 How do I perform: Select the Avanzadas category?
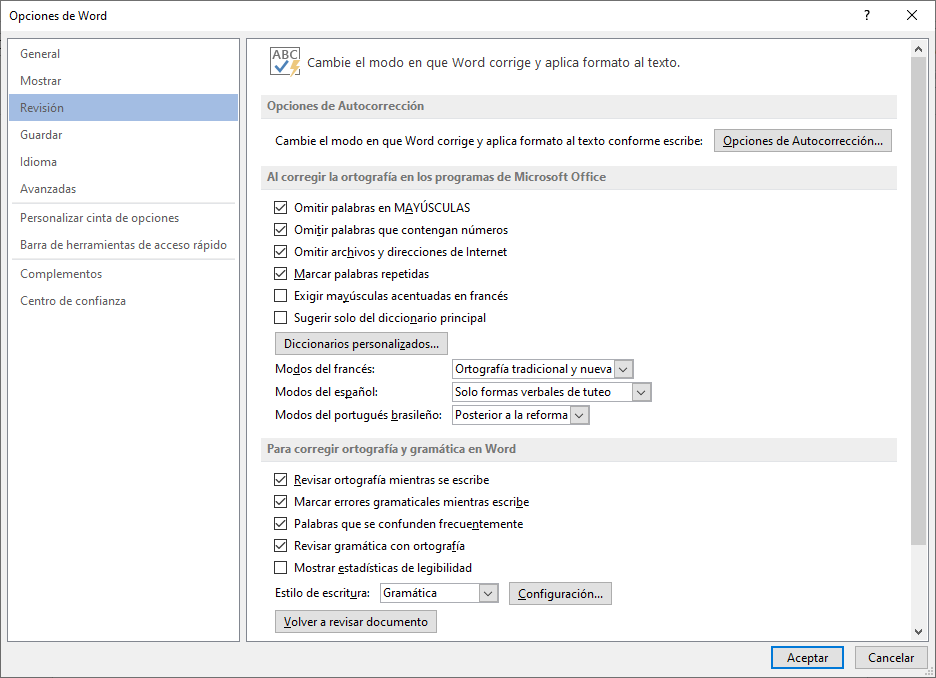tap(48, 189)
